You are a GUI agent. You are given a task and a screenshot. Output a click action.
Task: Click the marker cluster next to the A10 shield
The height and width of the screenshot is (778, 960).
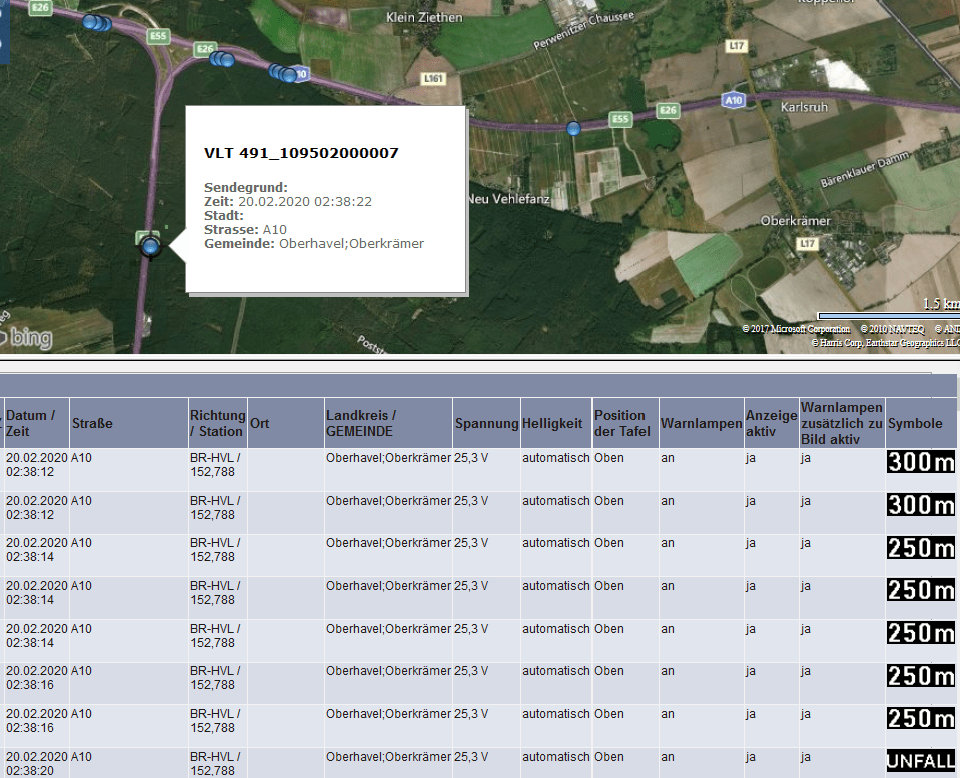281,72
